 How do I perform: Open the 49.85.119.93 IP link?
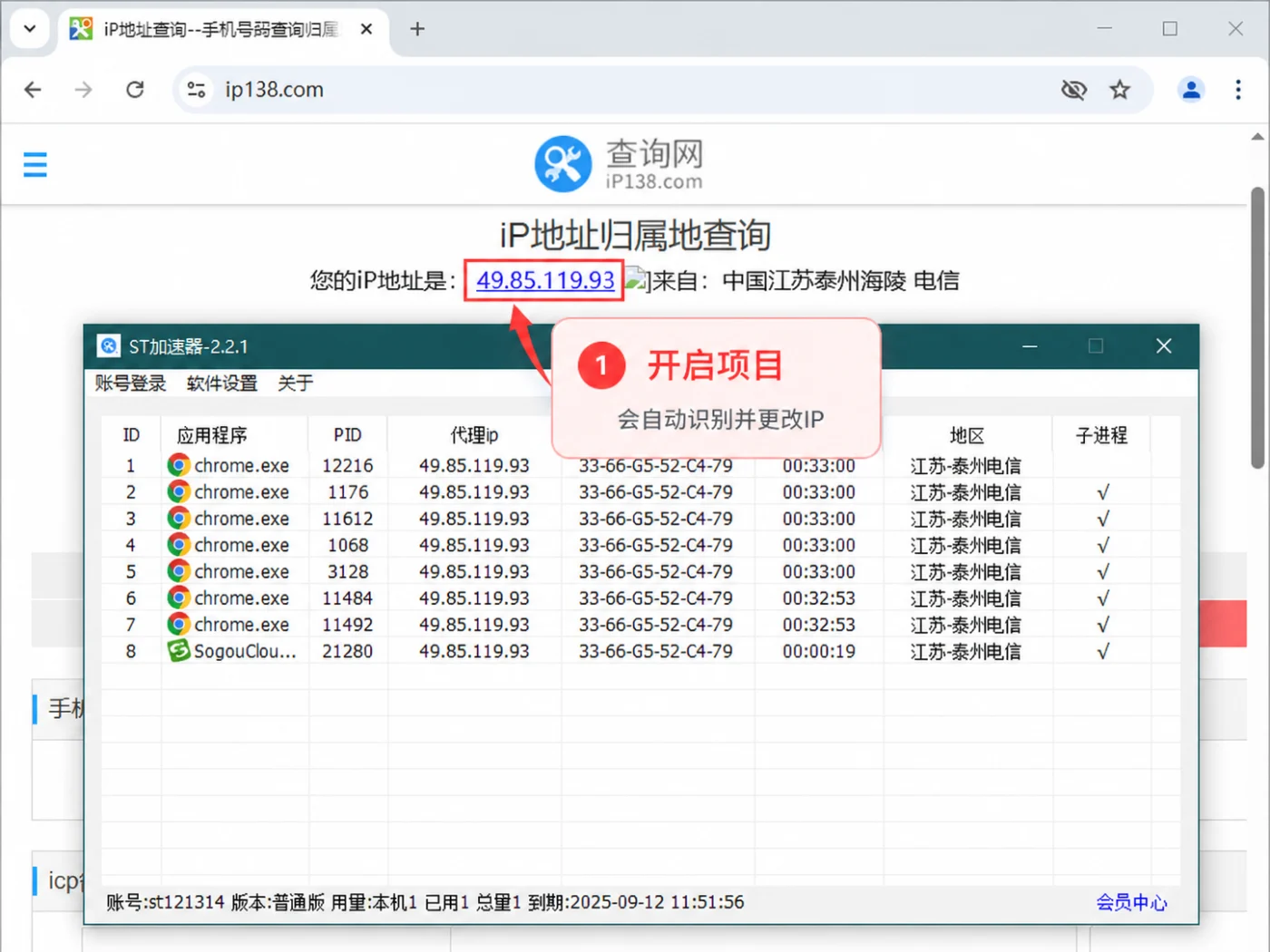545,280
